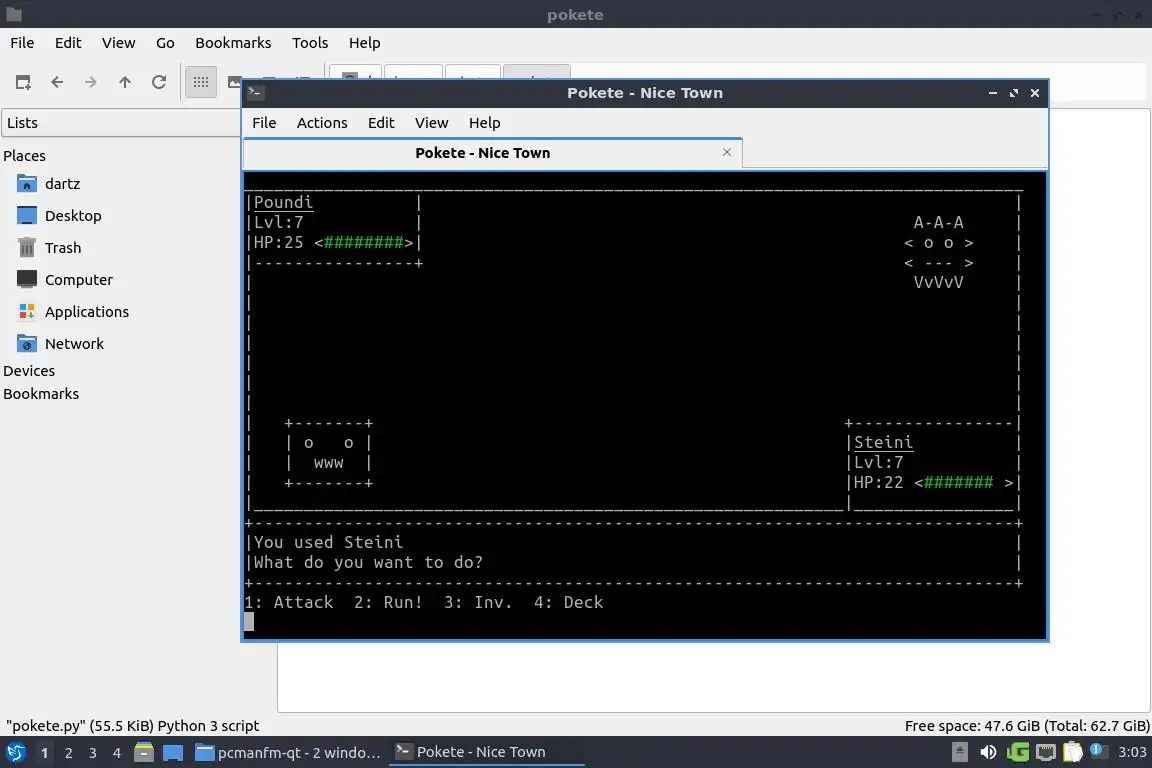The image size is (1152, 768).
Task: Click the 3:03 taskbar clock
Action: coord(1131,752)
